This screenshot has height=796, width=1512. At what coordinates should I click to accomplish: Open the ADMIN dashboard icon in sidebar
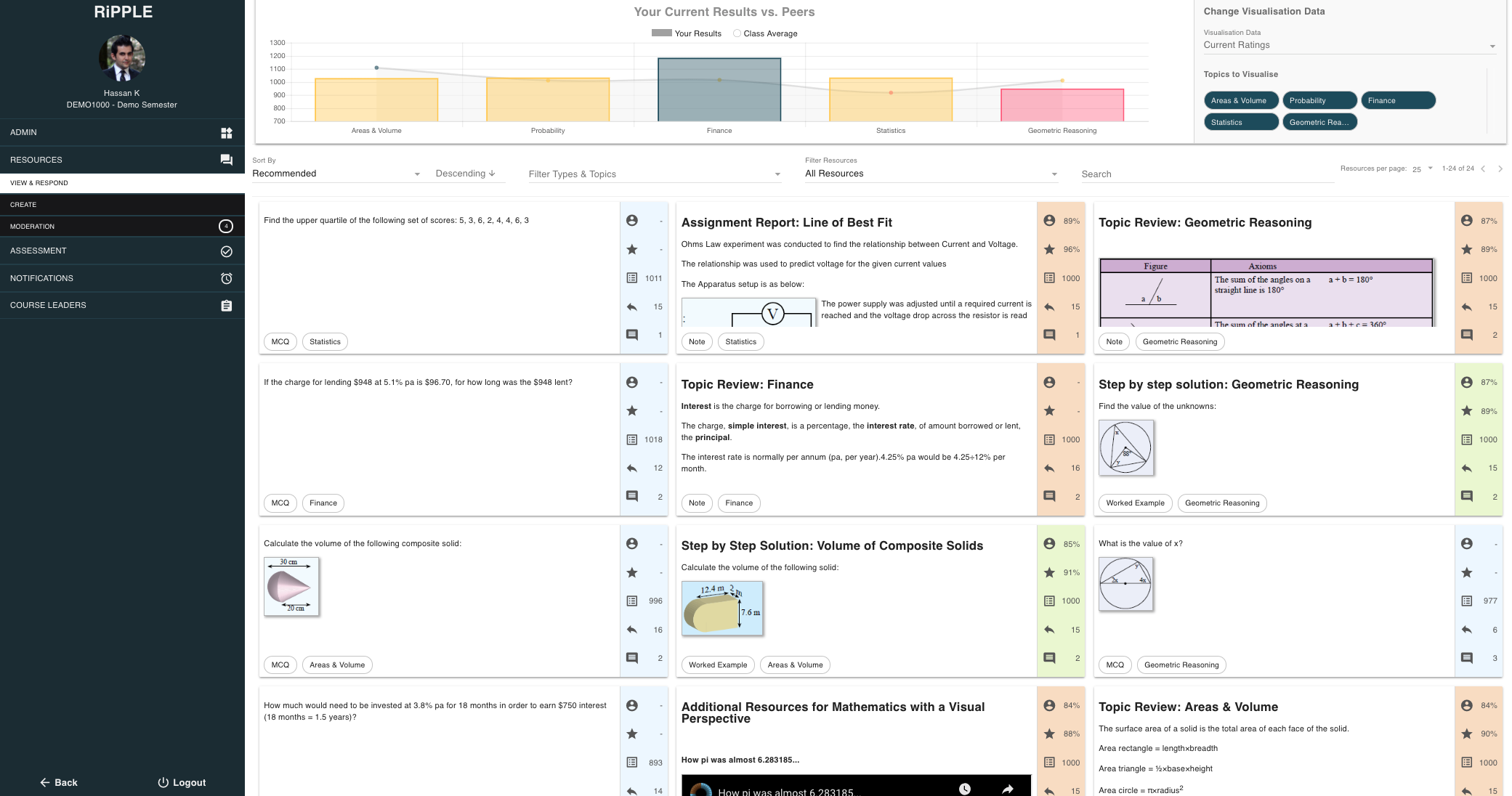click(x=227, y=133)
